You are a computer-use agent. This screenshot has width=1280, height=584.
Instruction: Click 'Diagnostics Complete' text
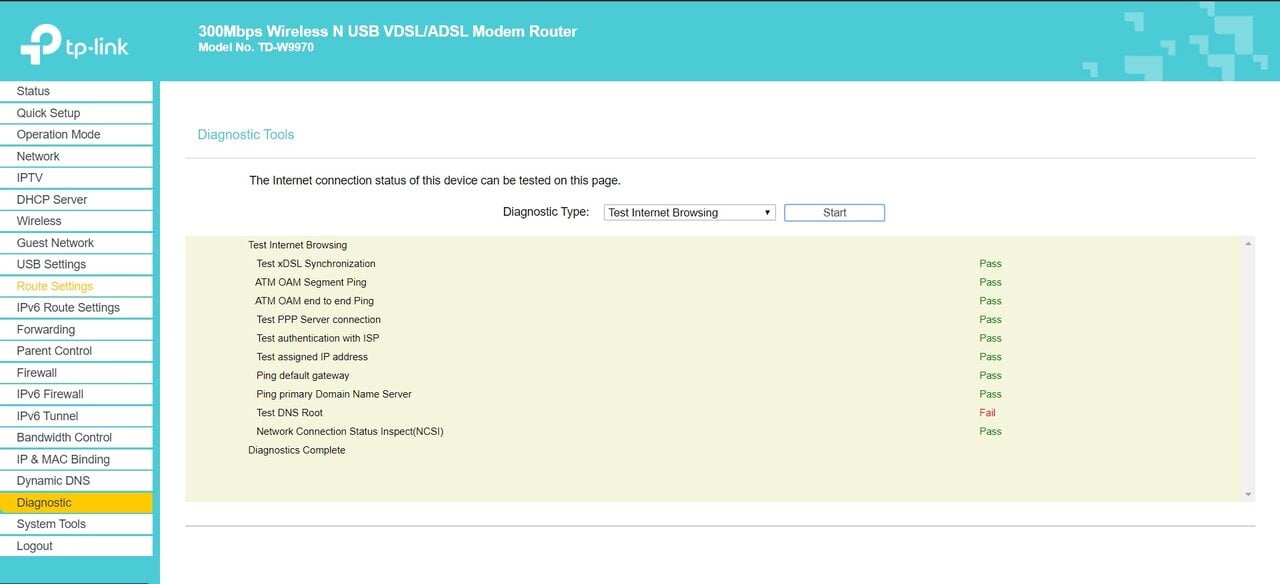tap(297, 450)
